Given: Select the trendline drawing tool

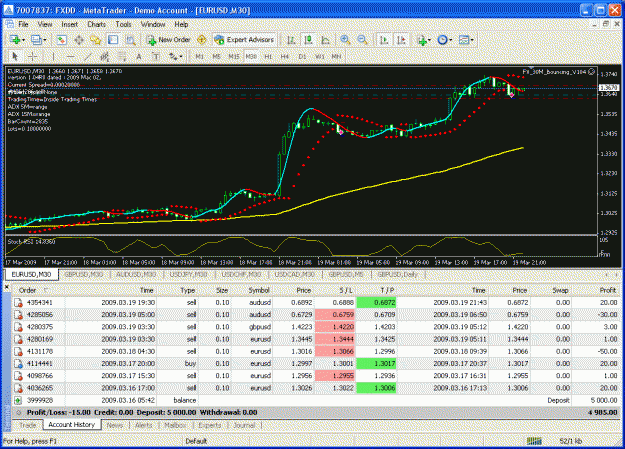Looking at the screenshot, I should [x=88, y=57].
